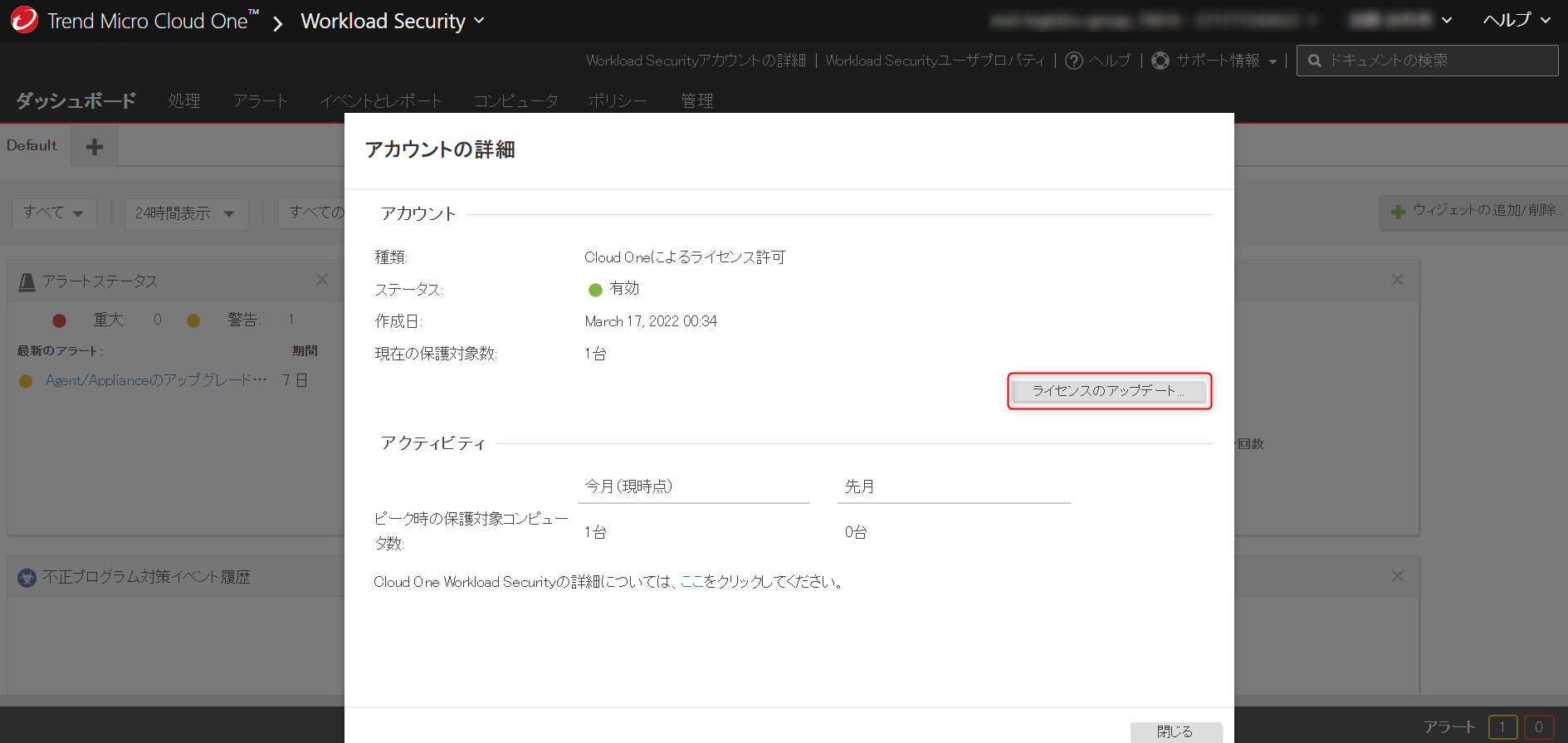
Task: Click the yellow 警告 alert indicator
Action: click(193, 320)
